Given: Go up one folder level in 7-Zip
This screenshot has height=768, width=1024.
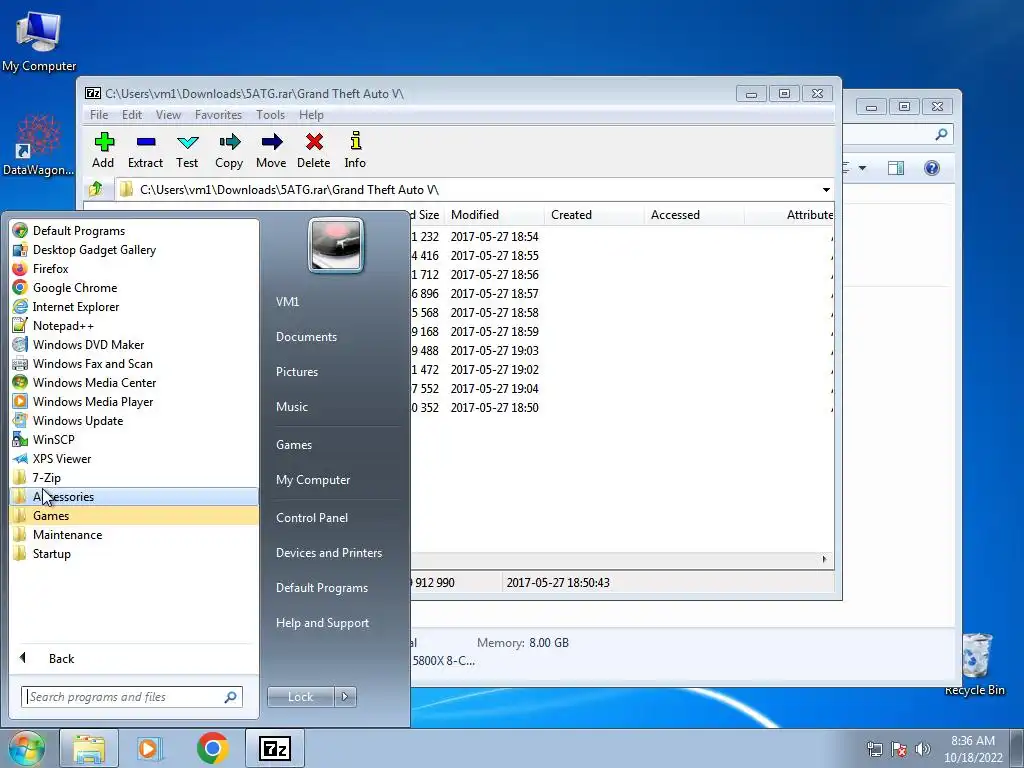Looking at the screenshot, I should [x=96, y=189].
